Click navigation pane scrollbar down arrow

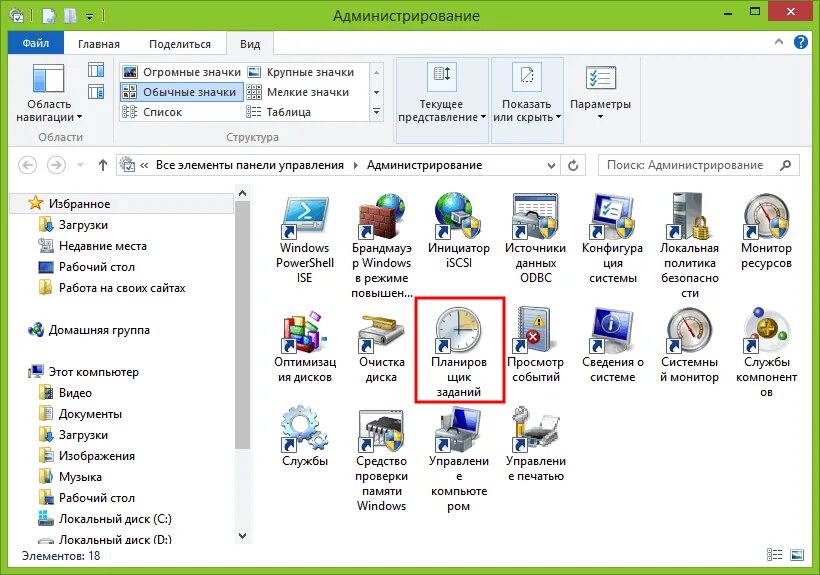[x=242, y=536]
